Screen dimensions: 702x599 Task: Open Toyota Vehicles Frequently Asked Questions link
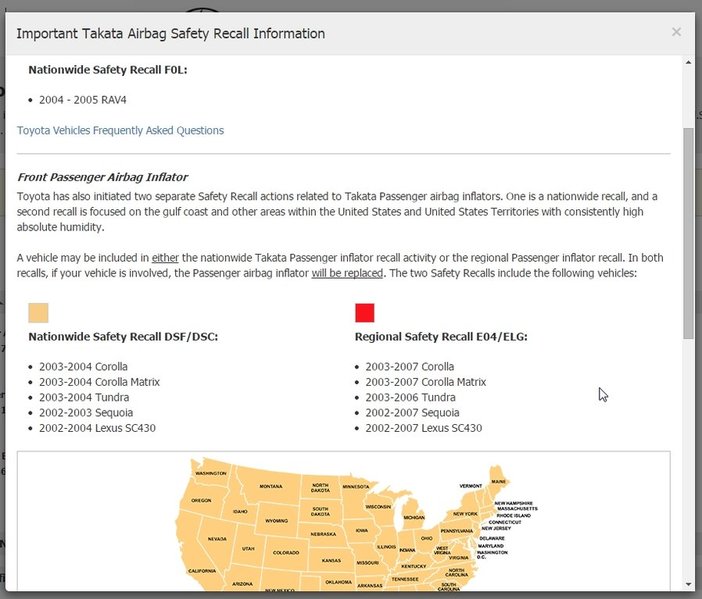point(120,130)
